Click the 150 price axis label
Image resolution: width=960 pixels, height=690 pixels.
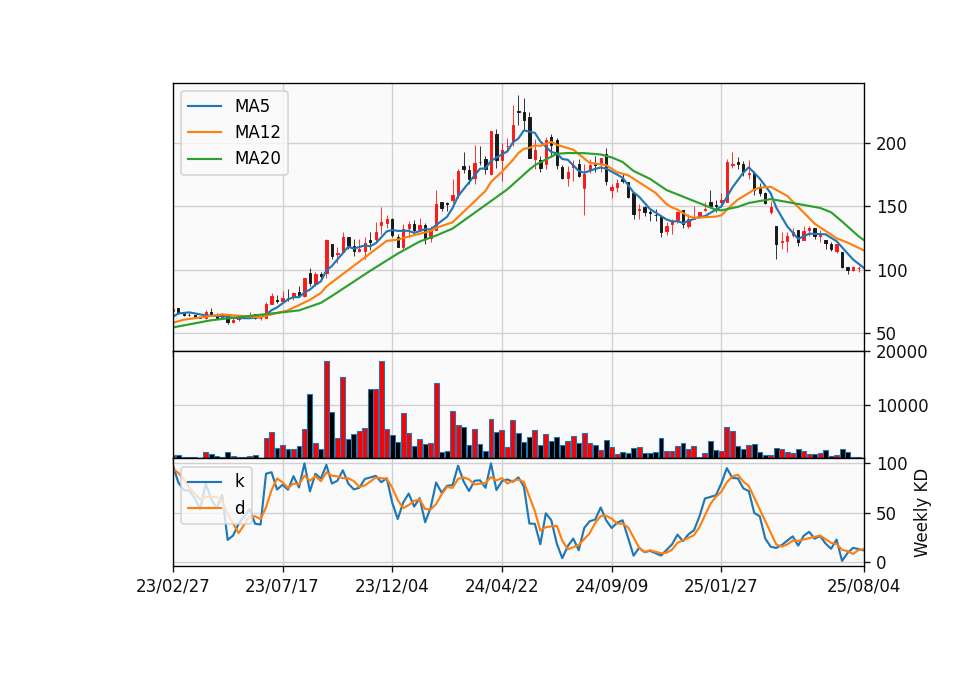click(891, 207)
